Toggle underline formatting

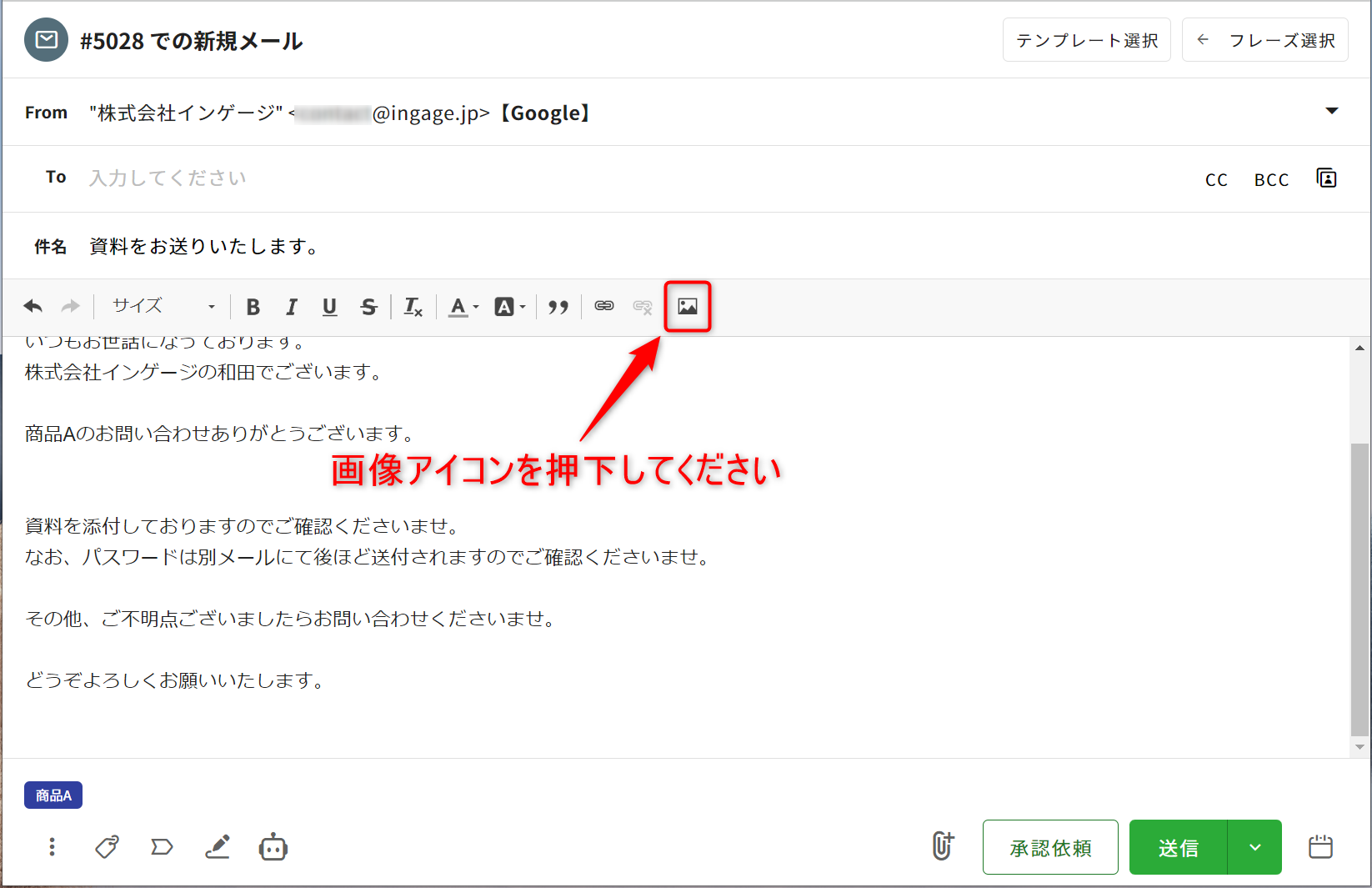330,307
